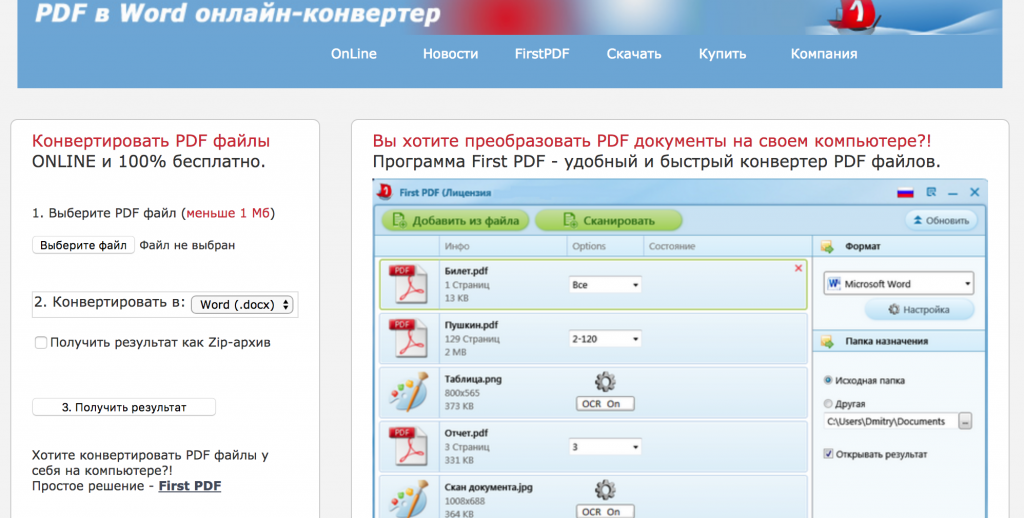The image size is (1024, 518).
Task: Open the Microsoft Word format dropdown
Action: (899, 283)
